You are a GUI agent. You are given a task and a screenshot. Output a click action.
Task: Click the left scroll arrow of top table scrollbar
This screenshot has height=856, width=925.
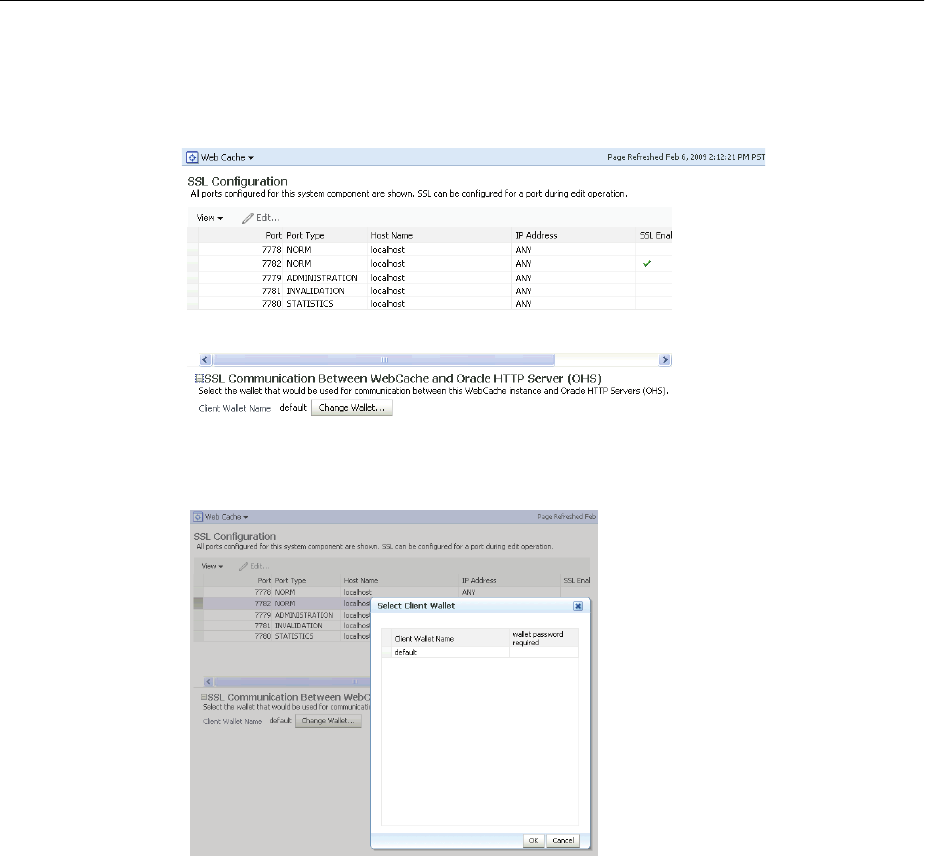point(205,360)
